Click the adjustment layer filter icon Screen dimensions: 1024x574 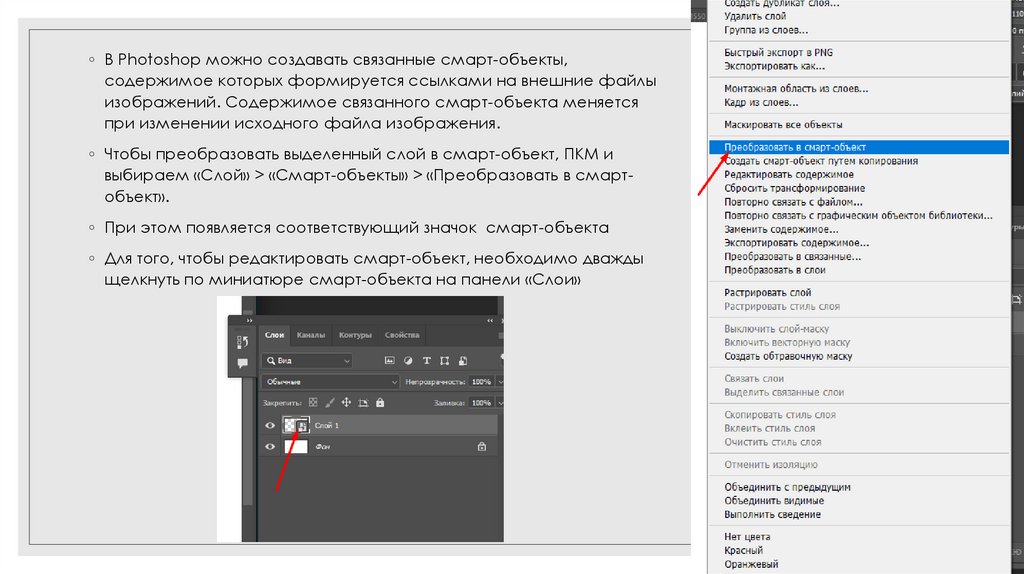pyautogui.click(x=408, y=361)
